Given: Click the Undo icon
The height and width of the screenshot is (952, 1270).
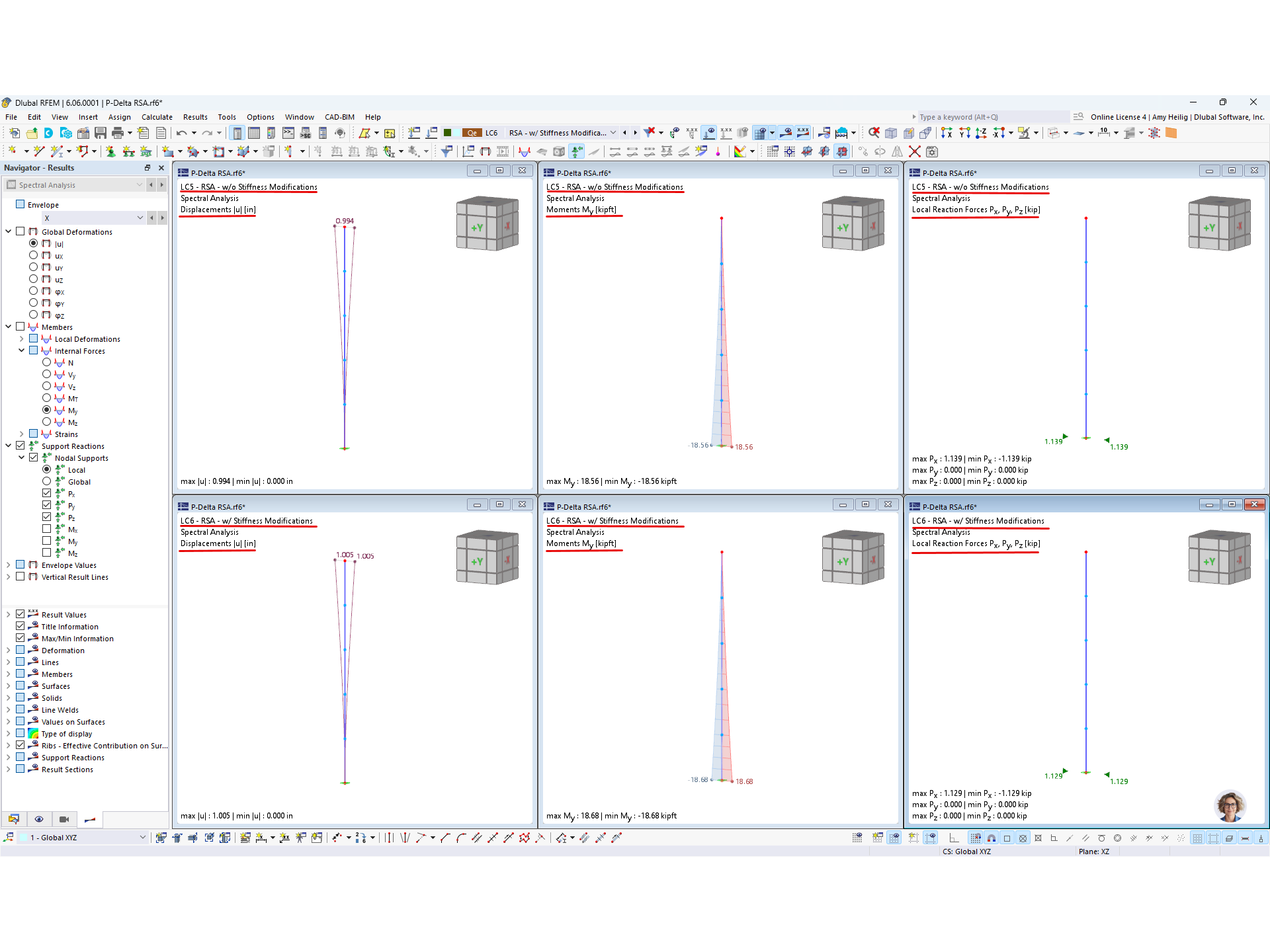Looking at the screenshot, I should (x=183, y=133).
